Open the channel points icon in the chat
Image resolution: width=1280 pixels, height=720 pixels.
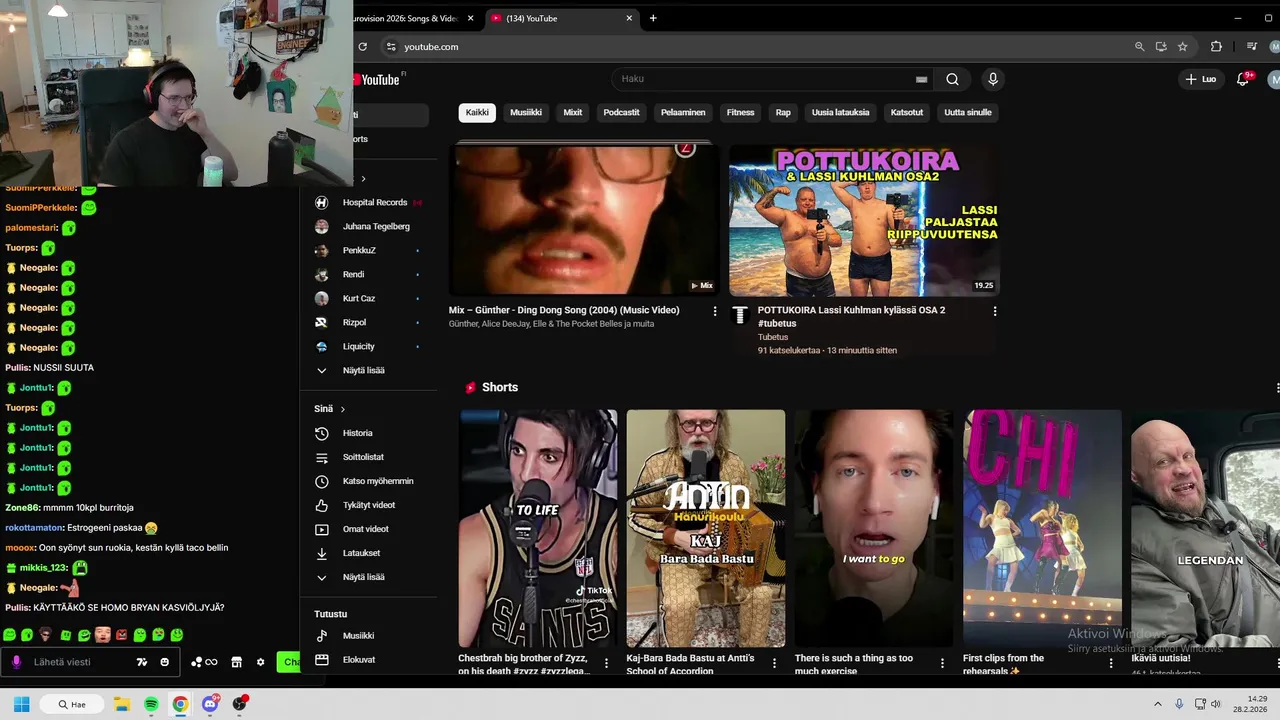point(204,662)
